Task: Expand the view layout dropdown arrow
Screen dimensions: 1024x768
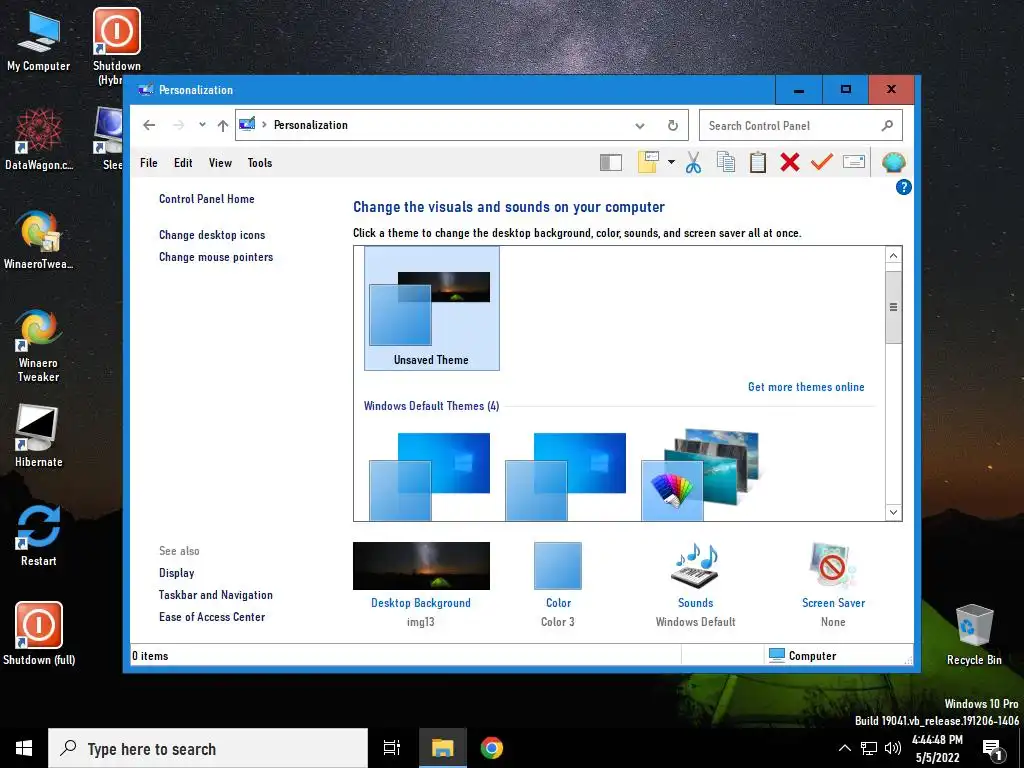Action: [x=671, y=162]
